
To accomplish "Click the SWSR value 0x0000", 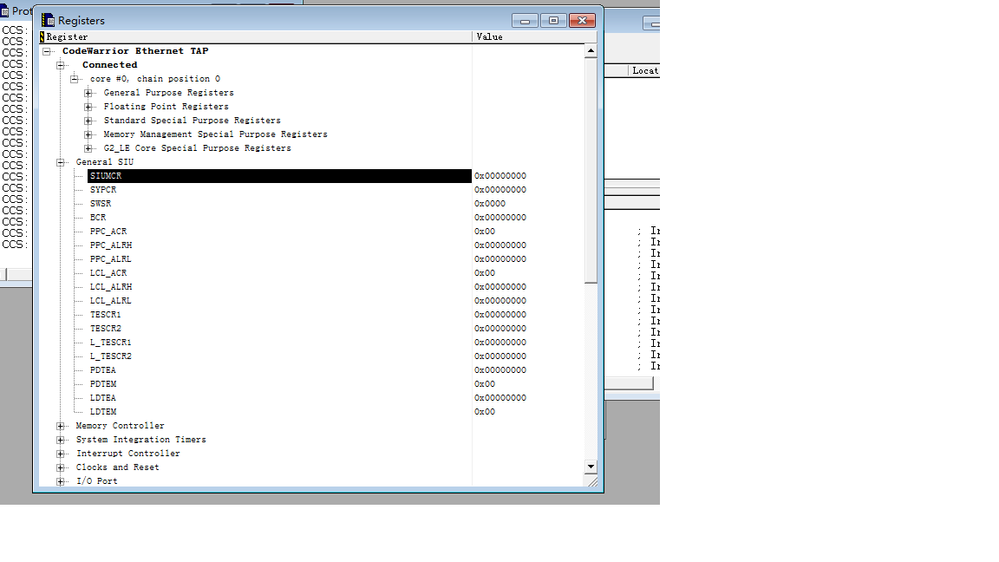I will (x=490, y=204).
